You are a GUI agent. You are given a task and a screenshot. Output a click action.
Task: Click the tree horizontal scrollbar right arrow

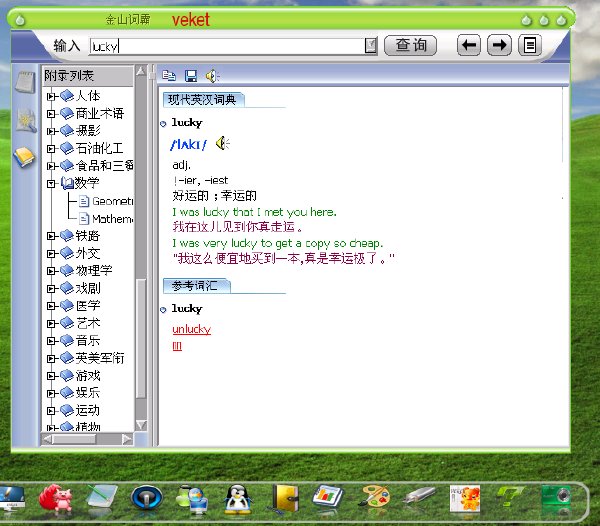pyautogui.click(x=127, y=440)
